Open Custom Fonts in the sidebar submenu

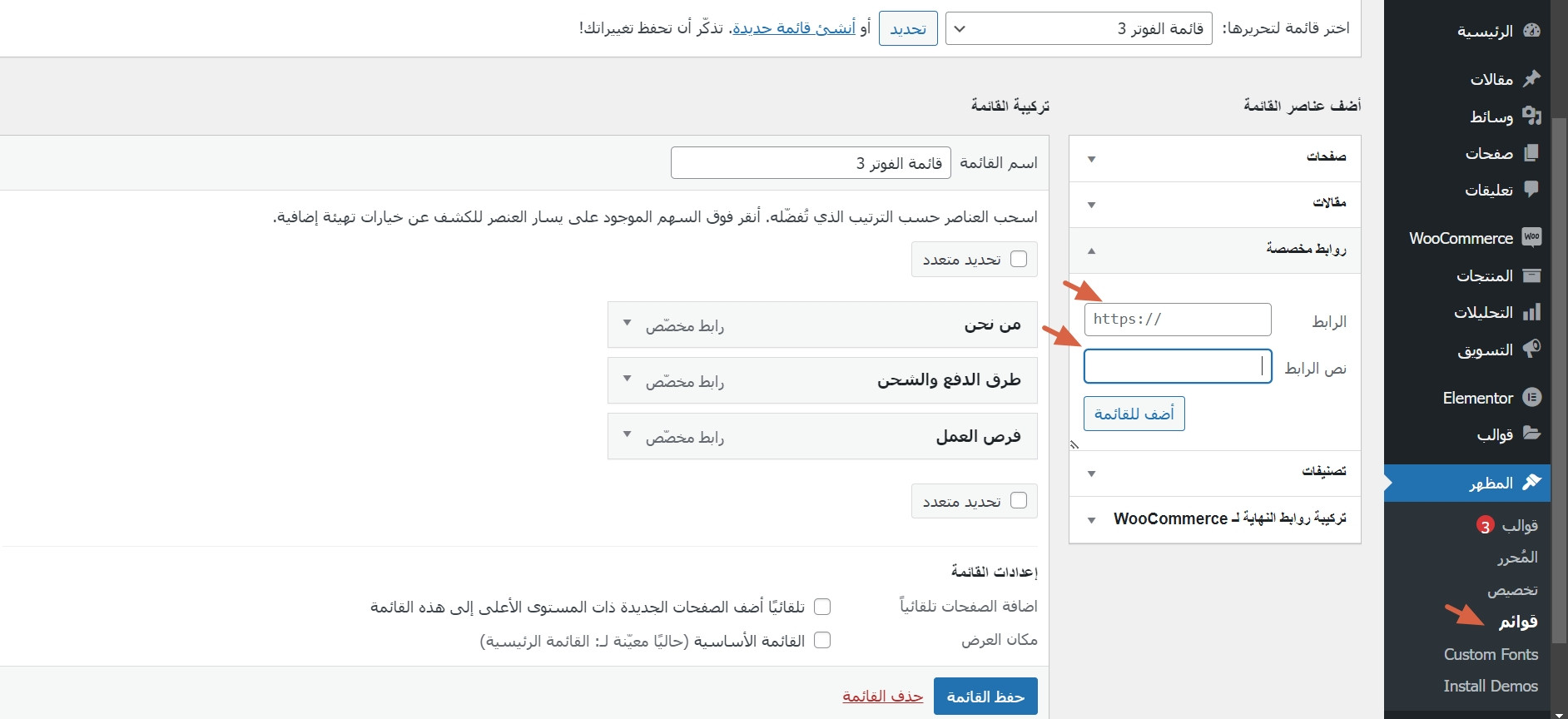(1491, 654)
